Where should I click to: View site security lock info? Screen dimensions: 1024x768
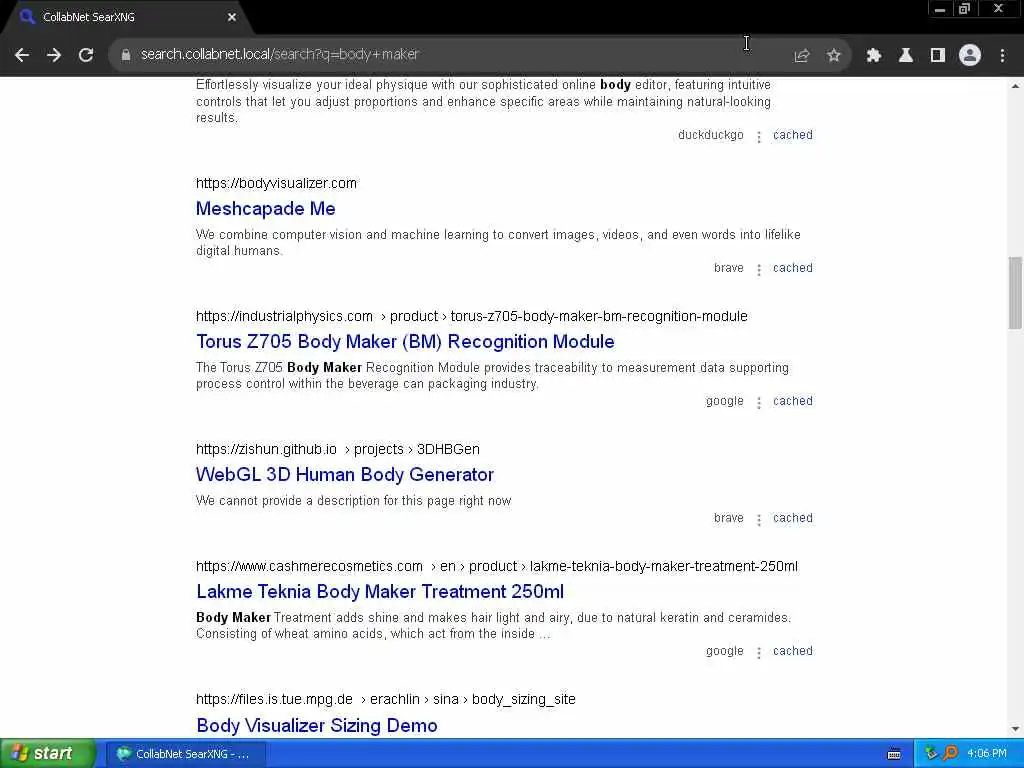[126, 56]
